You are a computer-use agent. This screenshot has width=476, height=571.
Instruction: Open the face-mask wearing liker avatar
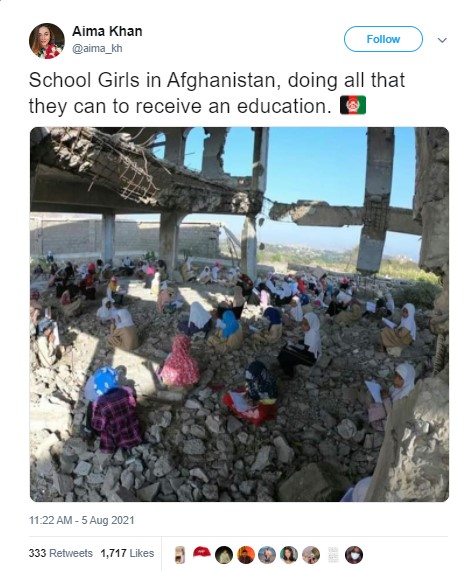click(354, 555)
